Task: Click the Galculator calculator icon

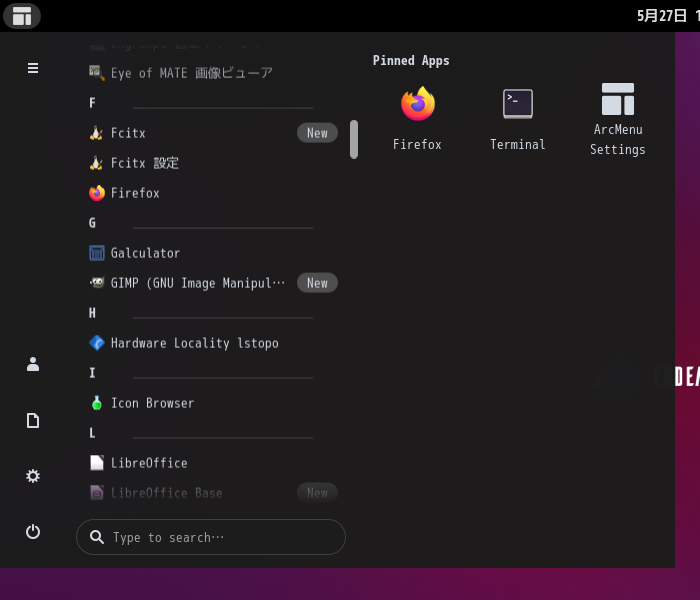Action: click(96, 253)
